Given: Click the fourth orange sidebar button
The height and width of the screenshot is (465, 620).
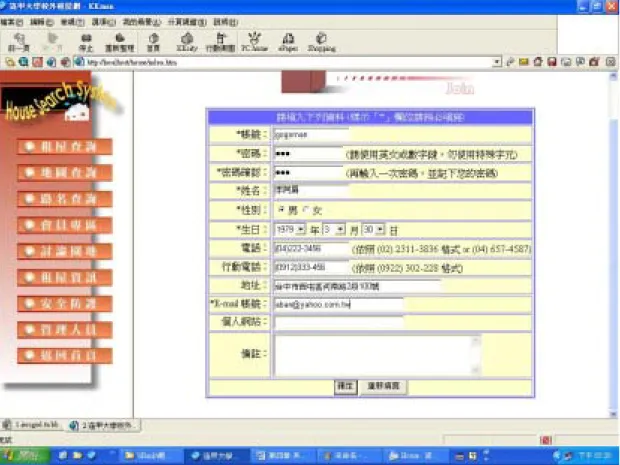Looking at the screenshot, I should (64, 225).
